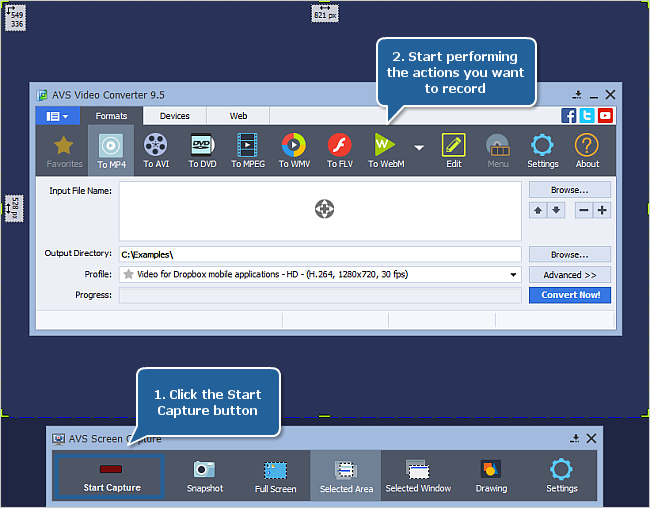Screen dimensions: 650x508
Task: Pin the AVS Screen Capture window
Action: pyautogui.click(x=575, y=438)
